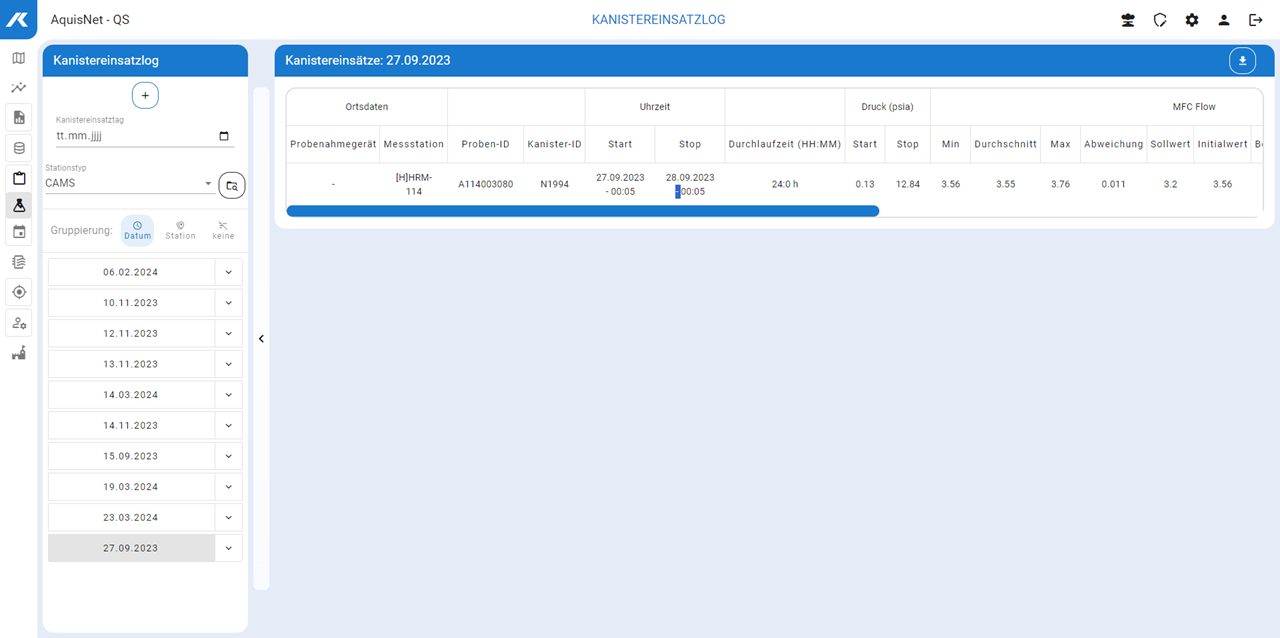Click the database icon in the sidebar

coord(18,149)
